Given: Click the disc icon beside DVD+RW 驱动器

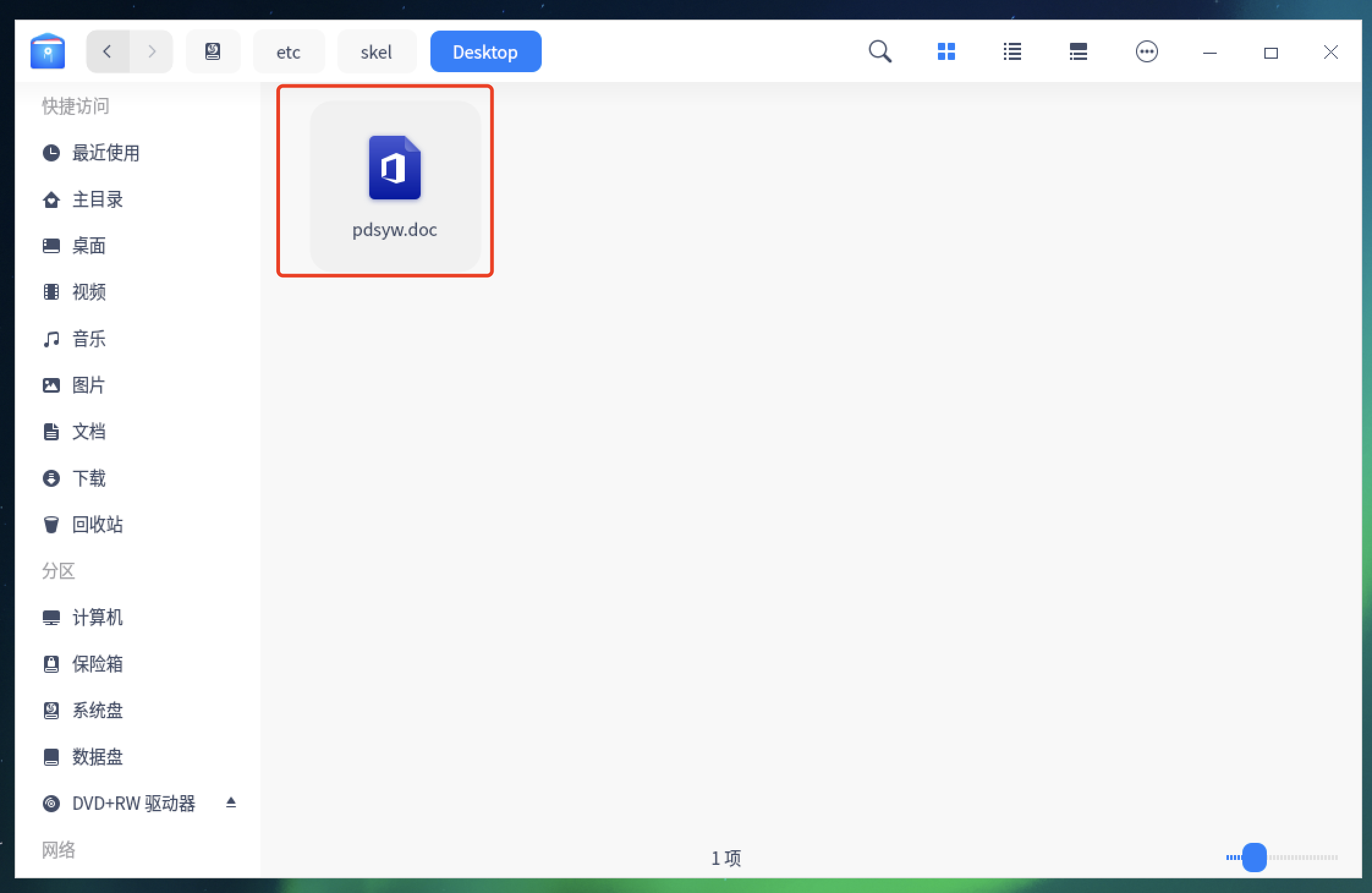Looking at the screenshot, I should click(51, 804).
